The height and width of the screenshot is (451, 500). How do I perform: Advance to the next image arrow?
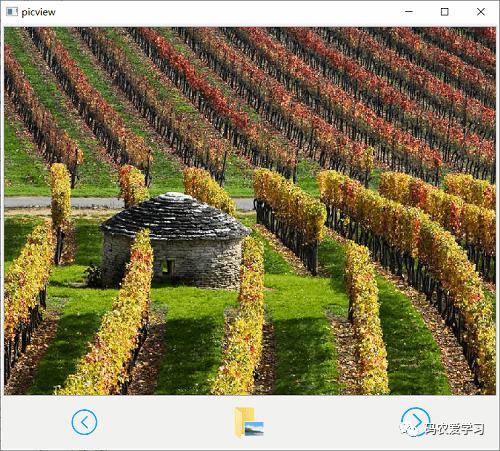tap(415, 421)
